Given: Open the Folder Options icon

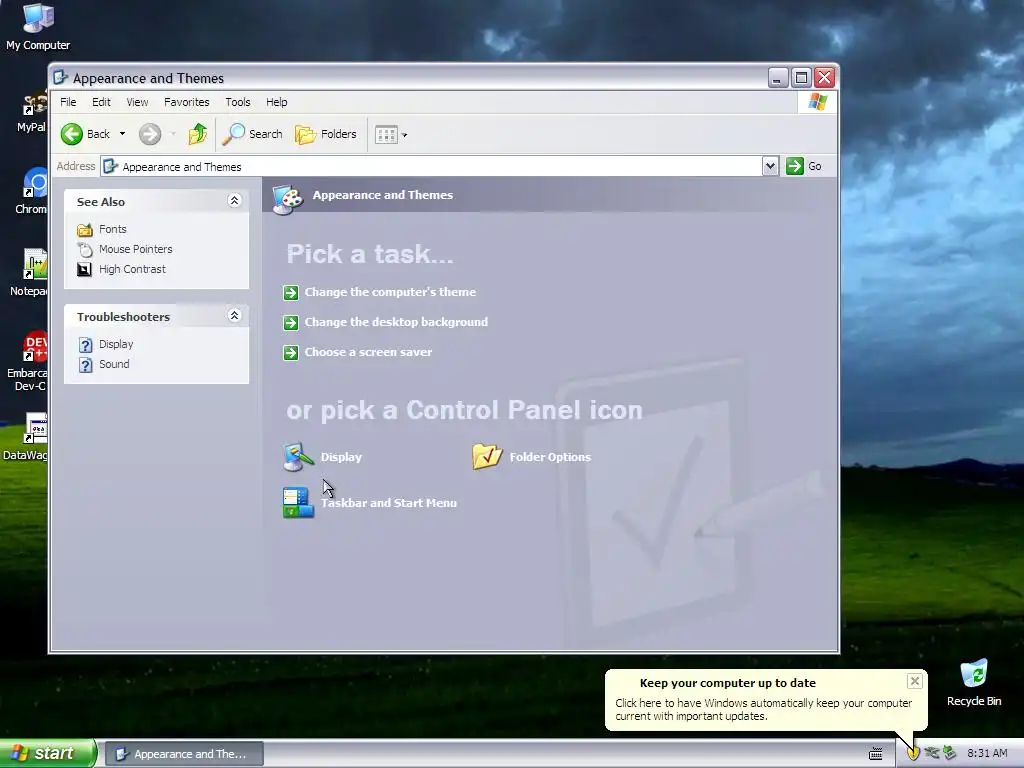Looking at the screenshot, I should point(487,456).
